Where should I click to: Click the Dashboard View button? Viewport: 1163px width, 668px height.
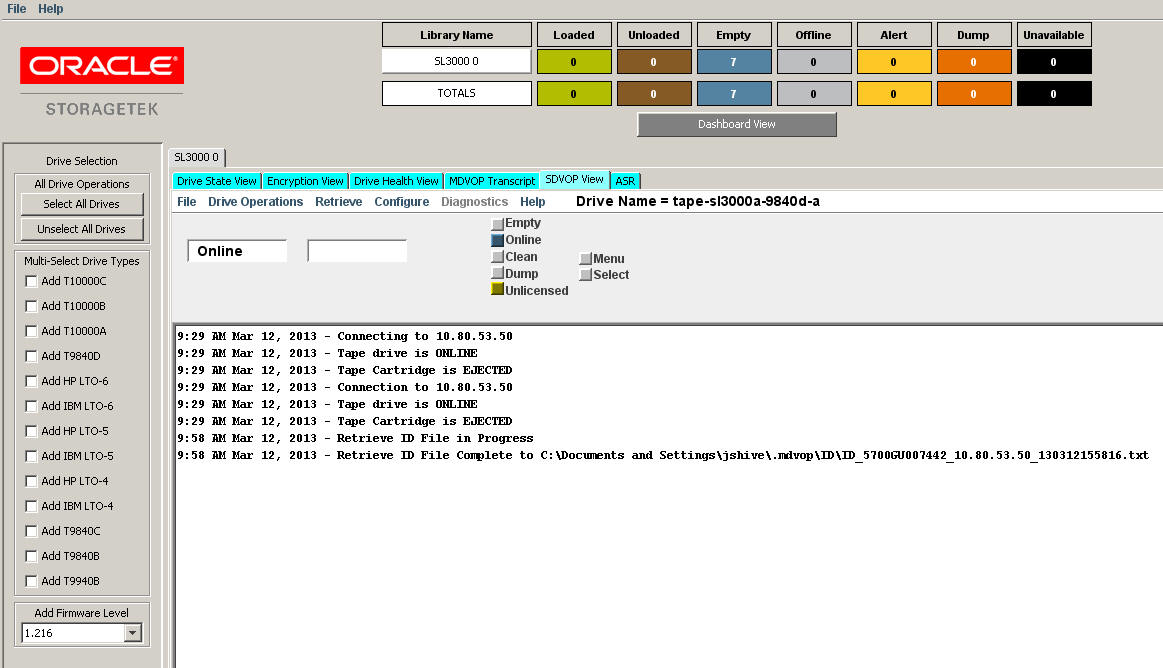click(x=737, y=125)
